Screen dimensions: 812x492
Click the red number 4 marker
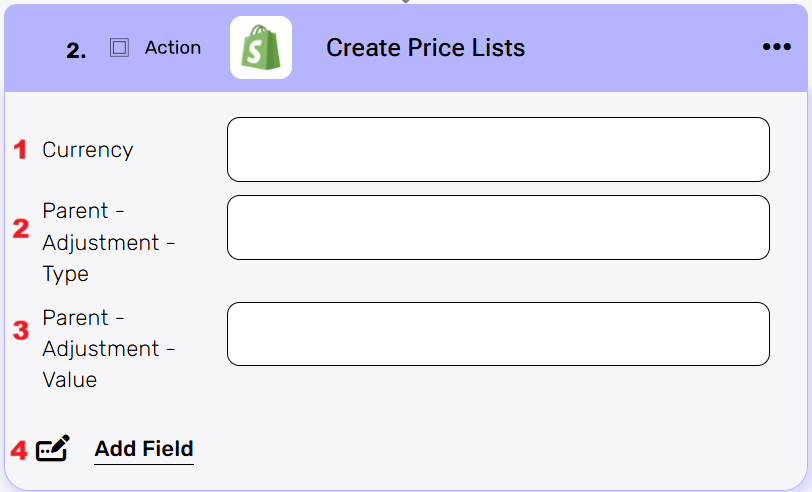[19, 450]
